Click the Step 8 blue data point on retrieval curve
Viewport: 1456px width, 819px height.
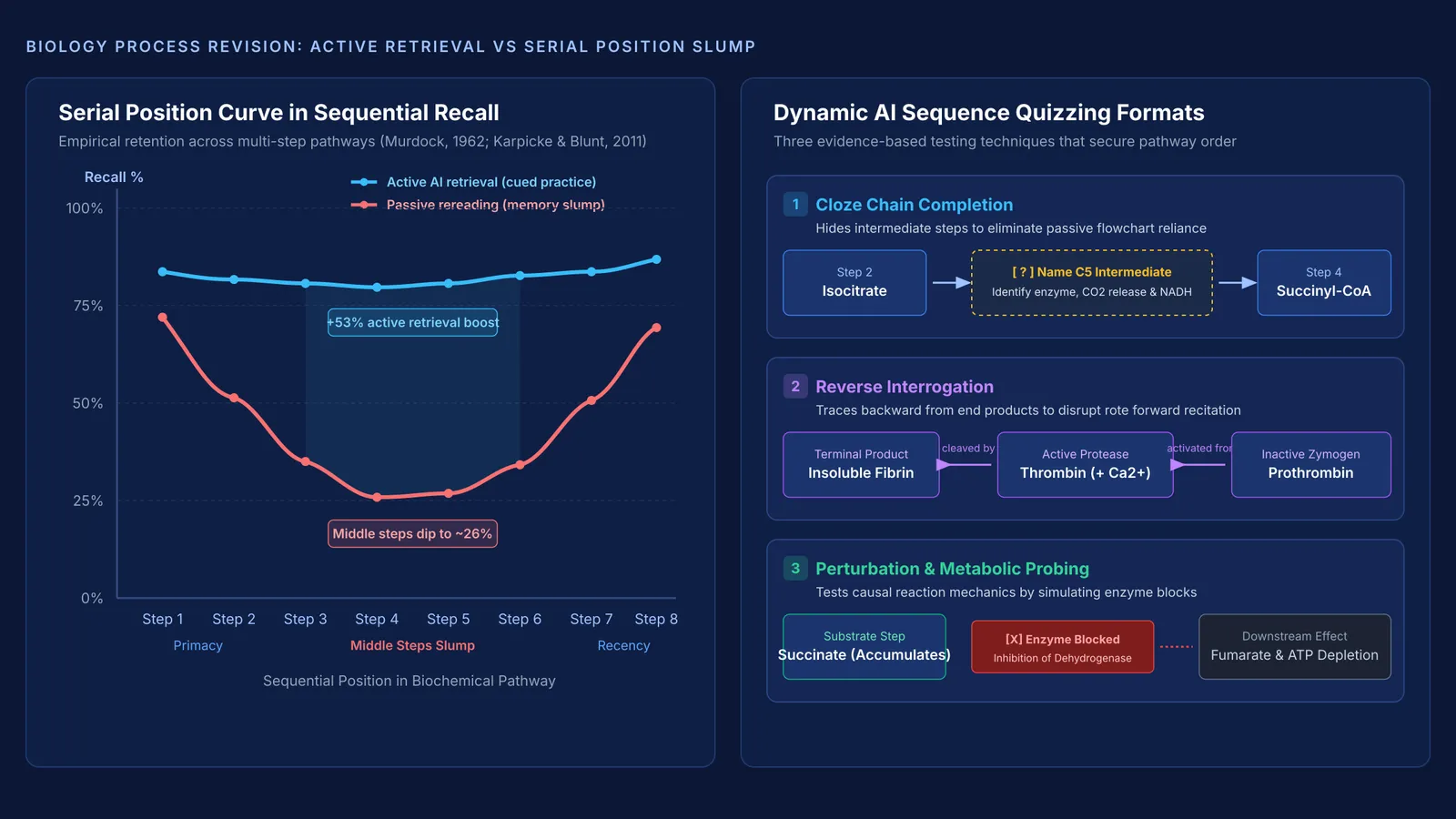[656, 259]
